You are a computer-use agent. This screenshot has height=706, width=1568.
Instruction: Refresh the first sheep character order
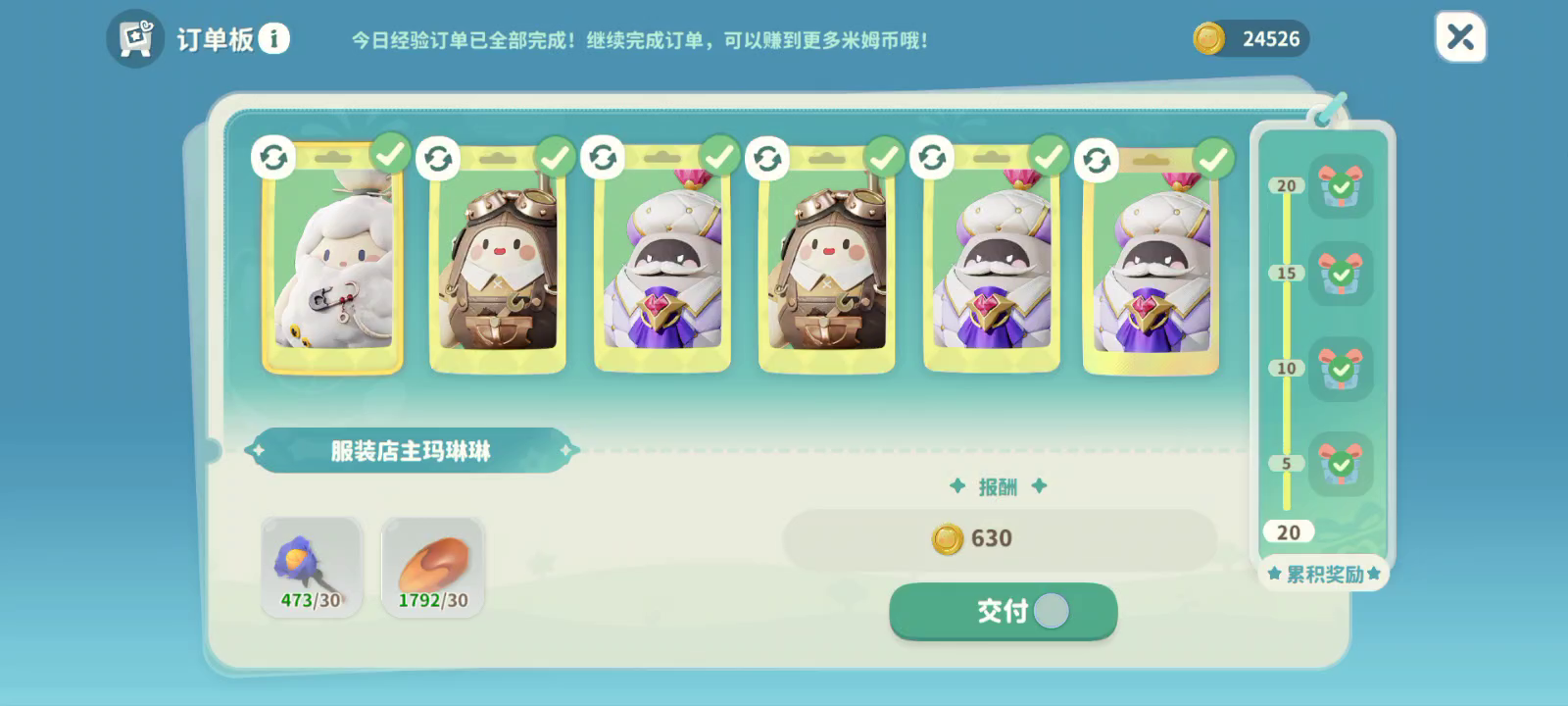click(x=273, y=157)
